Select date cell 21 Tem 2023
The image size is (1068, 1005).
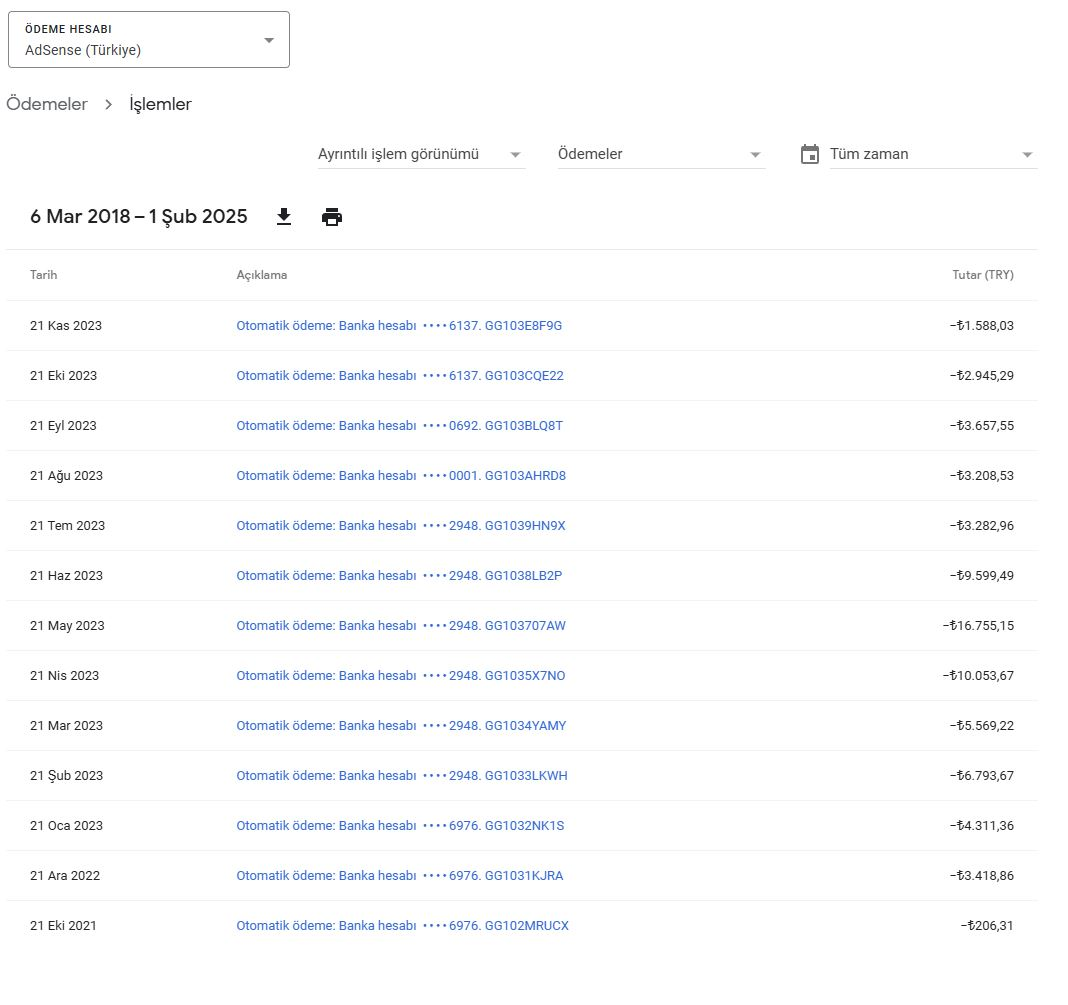point(67,526)
